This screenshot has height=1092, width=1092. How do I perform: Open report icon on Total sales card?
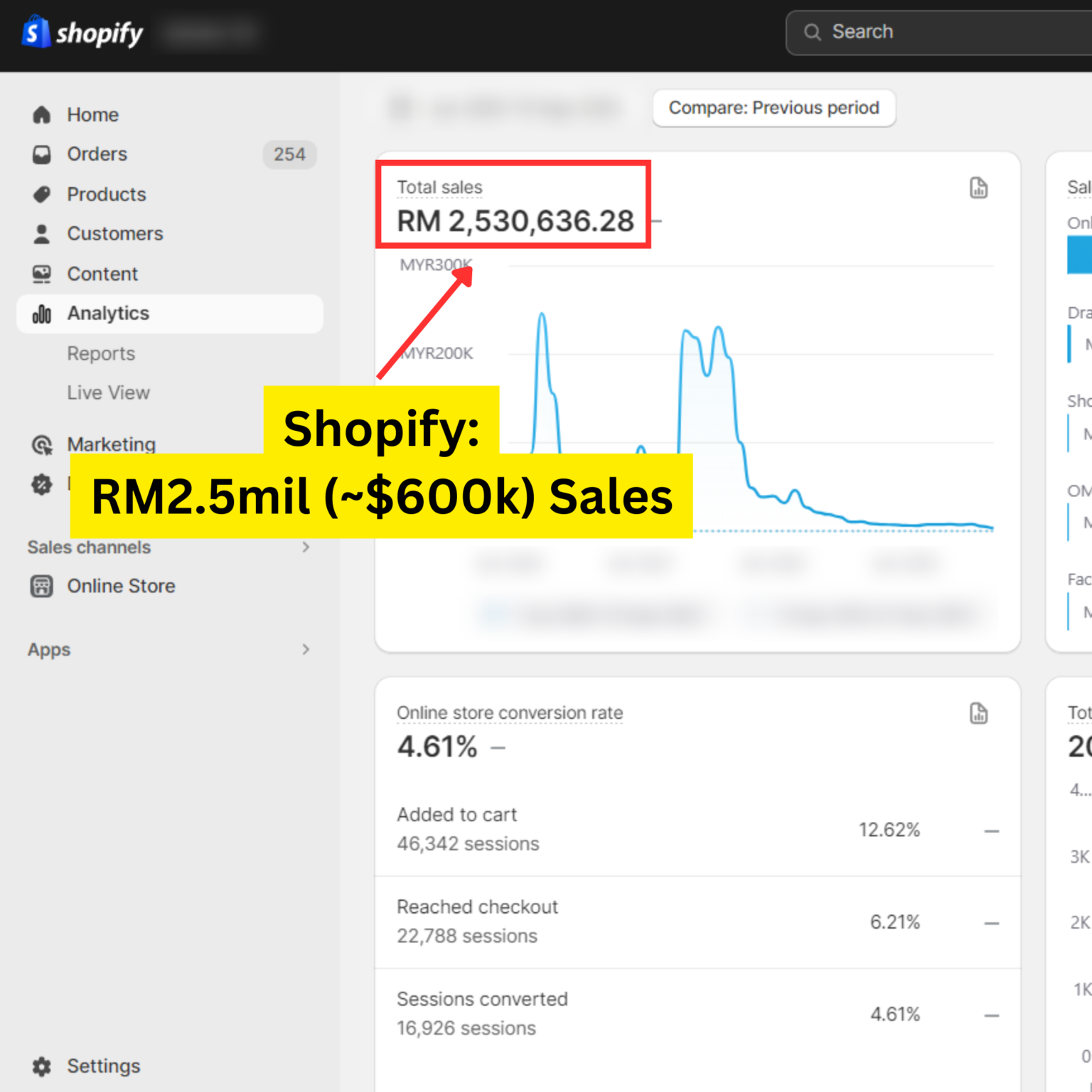pyautogui.click(x=978, y=188)
